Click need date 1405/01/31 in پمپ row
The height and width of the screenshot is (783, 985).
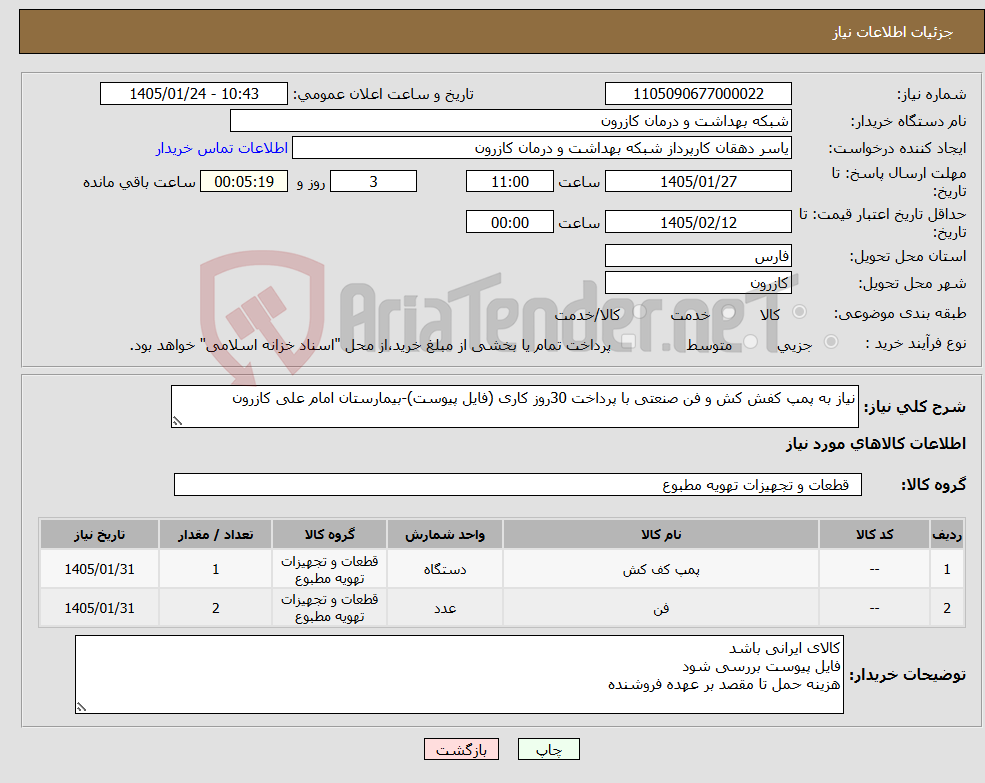tap(99, 569)
